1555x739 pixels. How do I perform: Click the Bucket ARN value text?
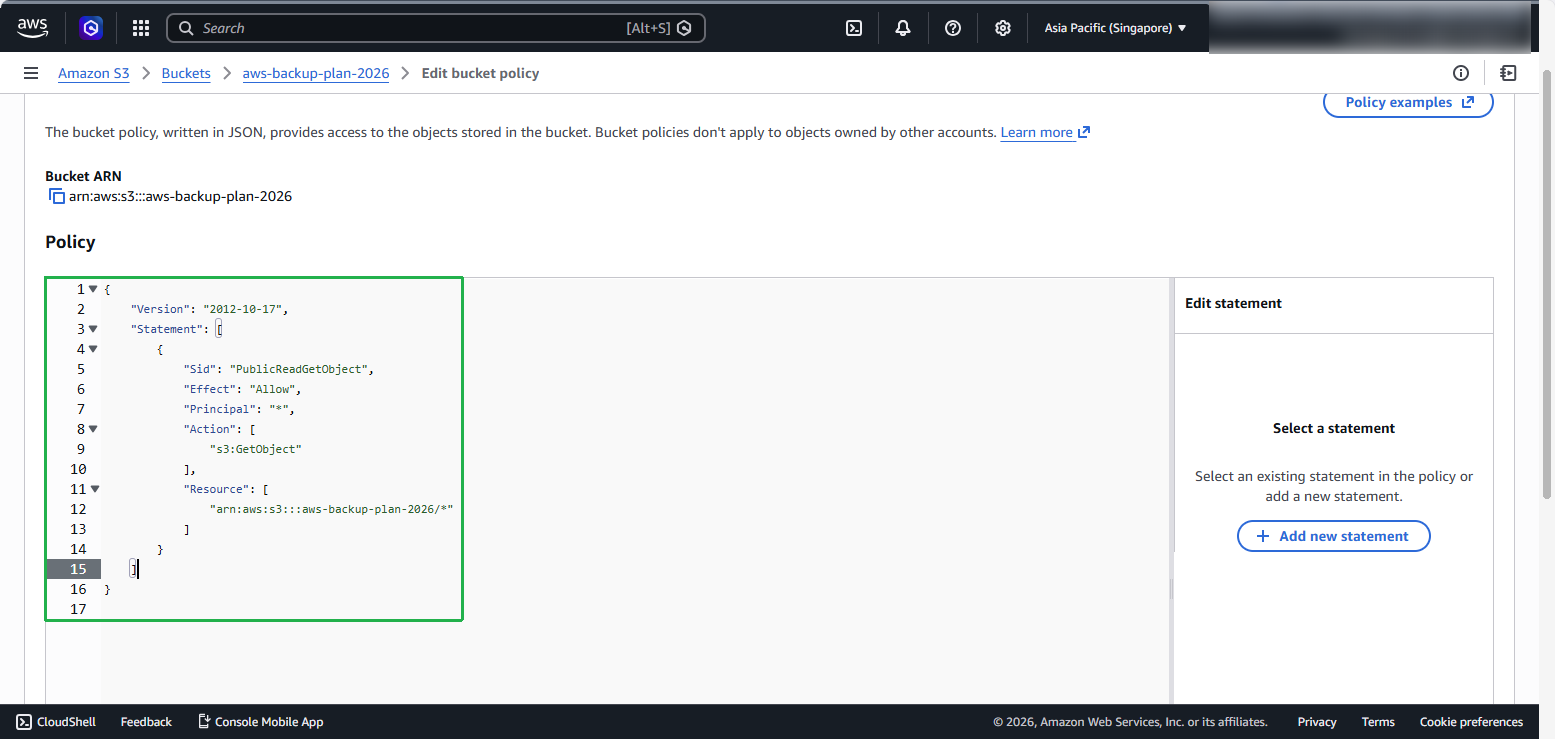click(180, 196)
